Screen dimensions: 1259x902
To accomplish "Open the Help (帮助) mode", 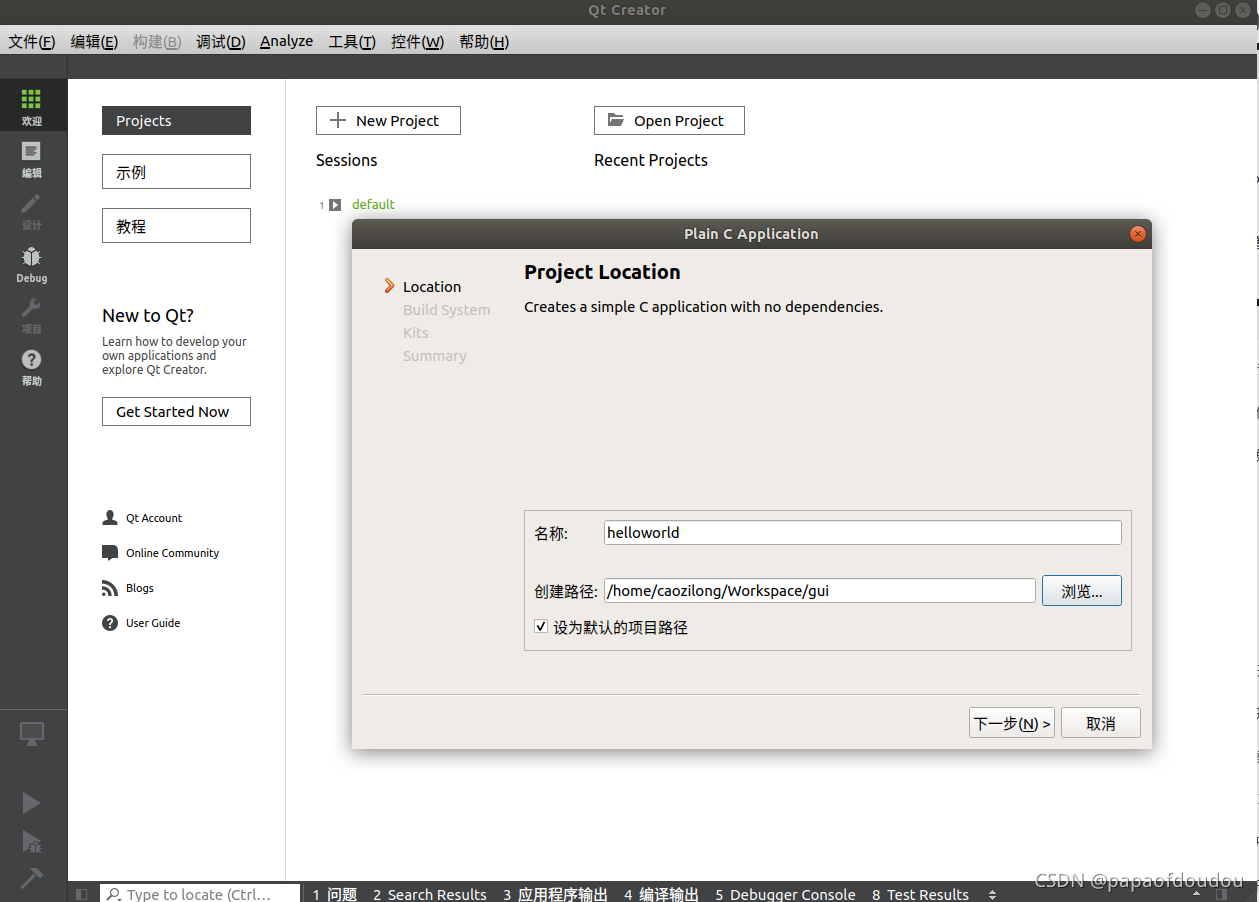I will pos(32,367).
